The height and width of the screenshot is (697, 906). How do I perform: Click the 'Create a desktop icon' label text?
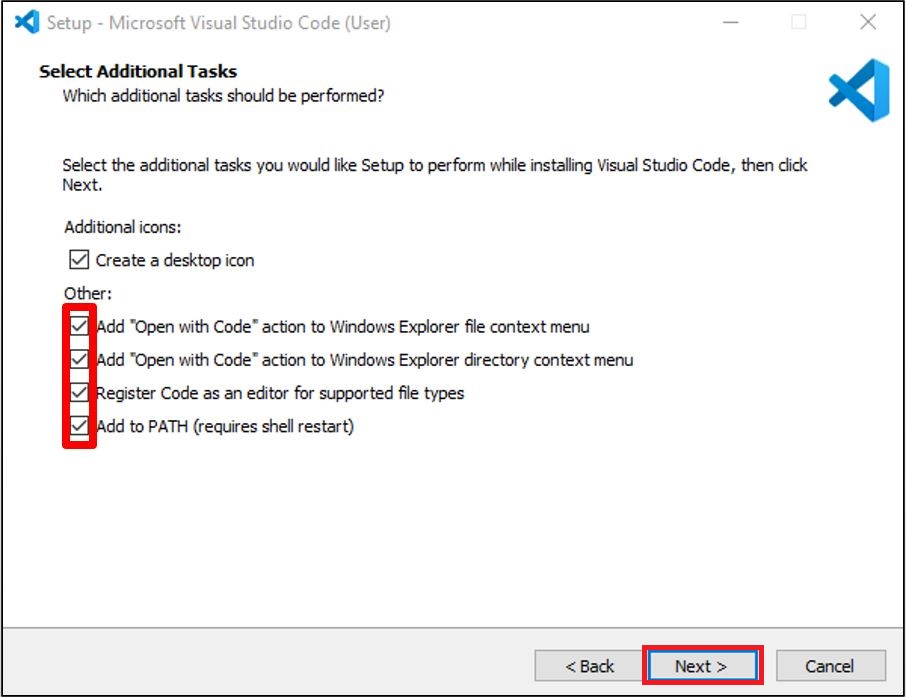click(174, 261)
